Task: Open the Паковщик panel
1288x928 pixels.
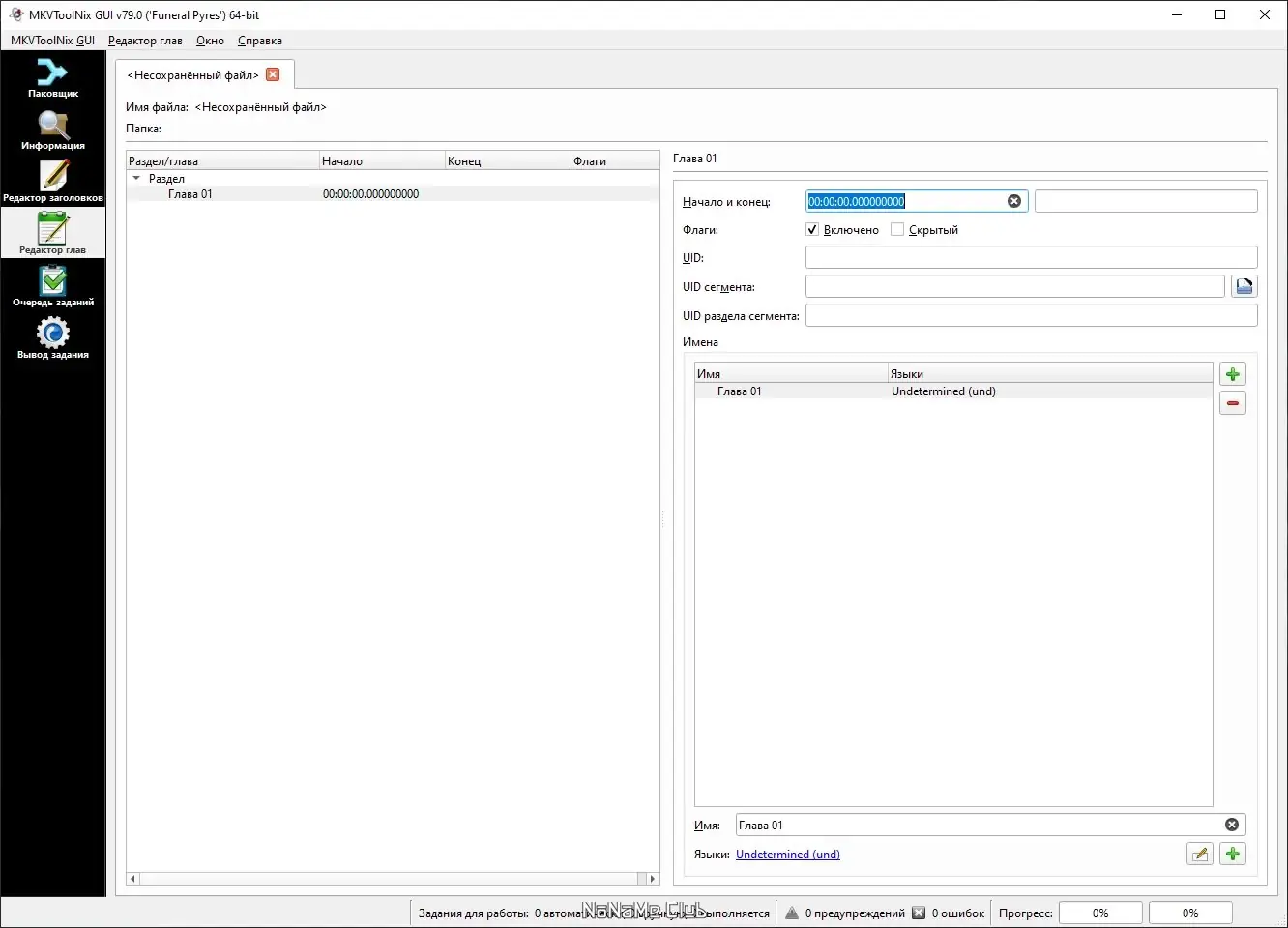Action: click(53, 75)
